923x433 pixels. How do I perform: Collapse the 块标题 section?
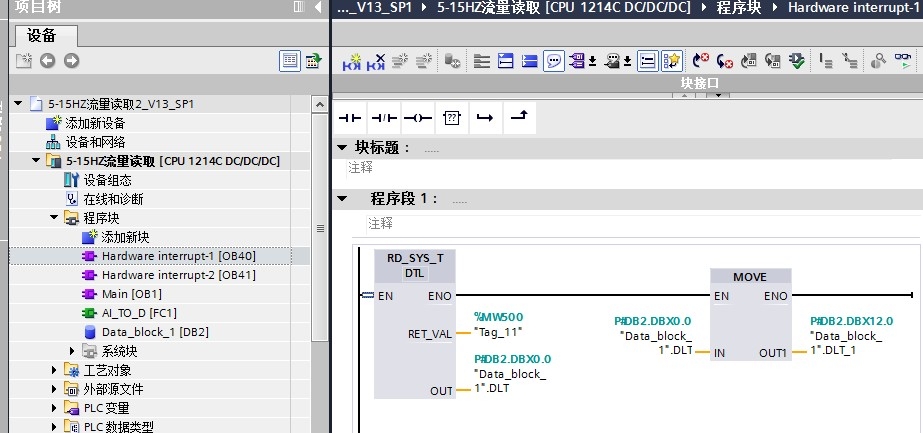click(342, 147)
